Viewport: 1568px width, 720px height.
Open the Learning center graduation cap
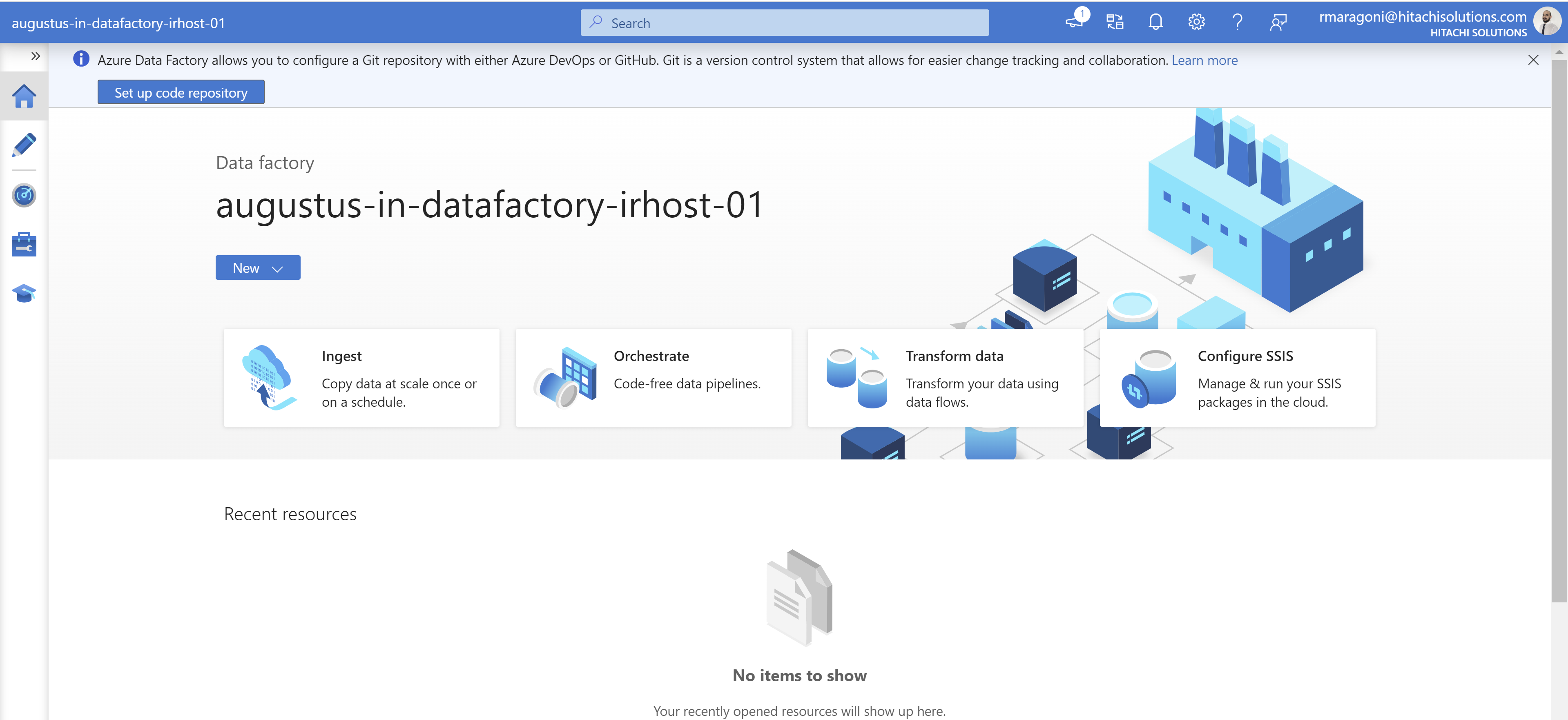point(24,293)
